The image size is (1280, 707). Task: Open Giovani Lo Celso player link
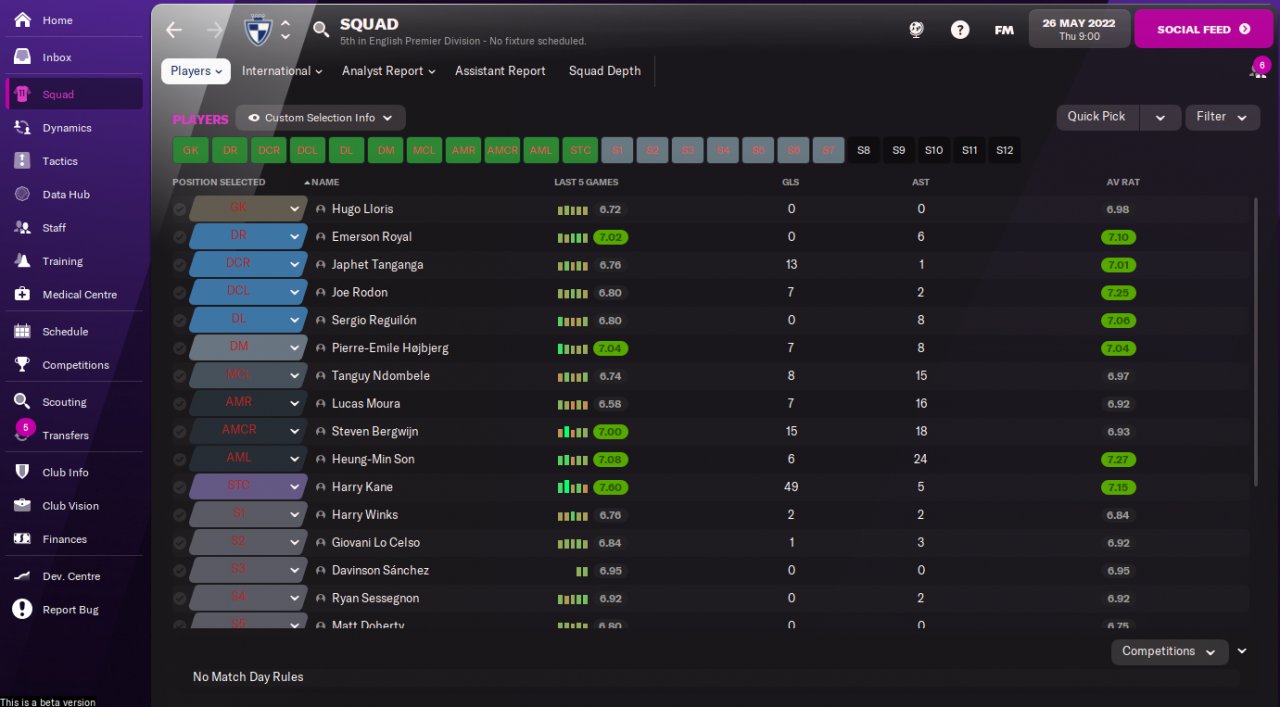375,543
